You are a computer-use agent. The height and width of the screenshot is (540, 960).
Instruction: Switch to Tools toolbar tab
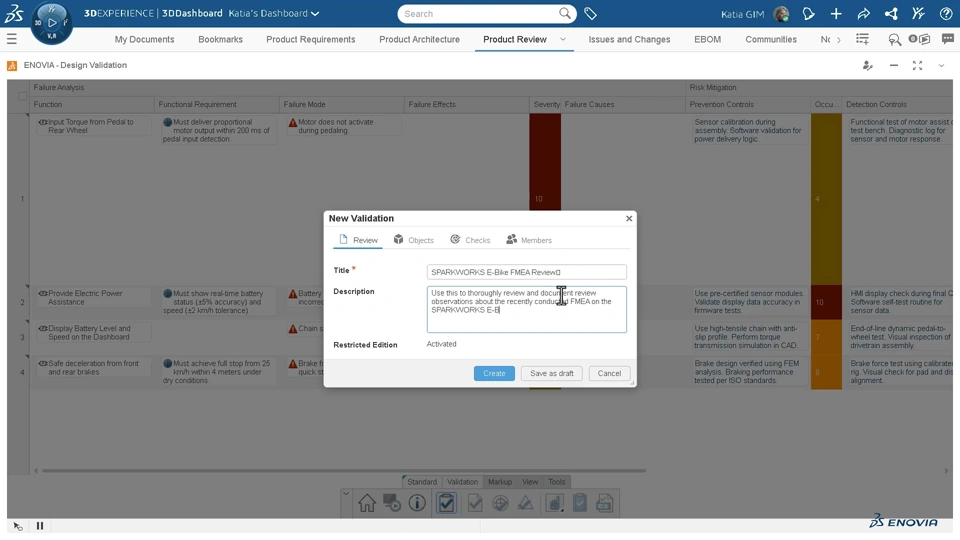point(557,482)
